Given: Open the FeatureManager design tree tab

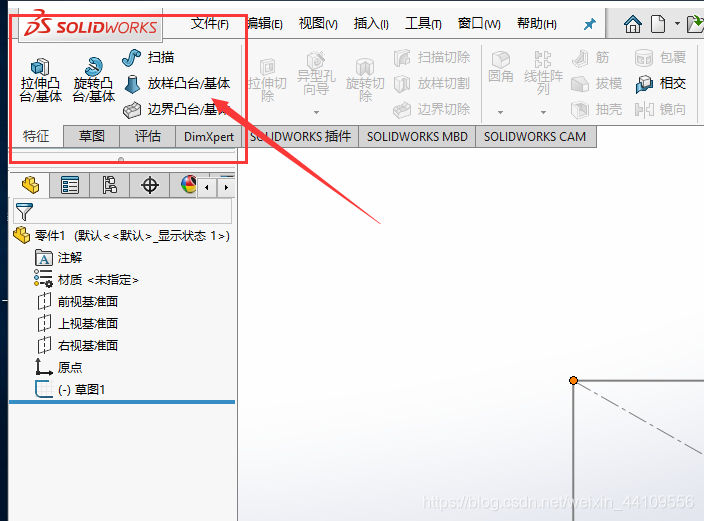Looking at the screenshot, I should pos(30,185).
